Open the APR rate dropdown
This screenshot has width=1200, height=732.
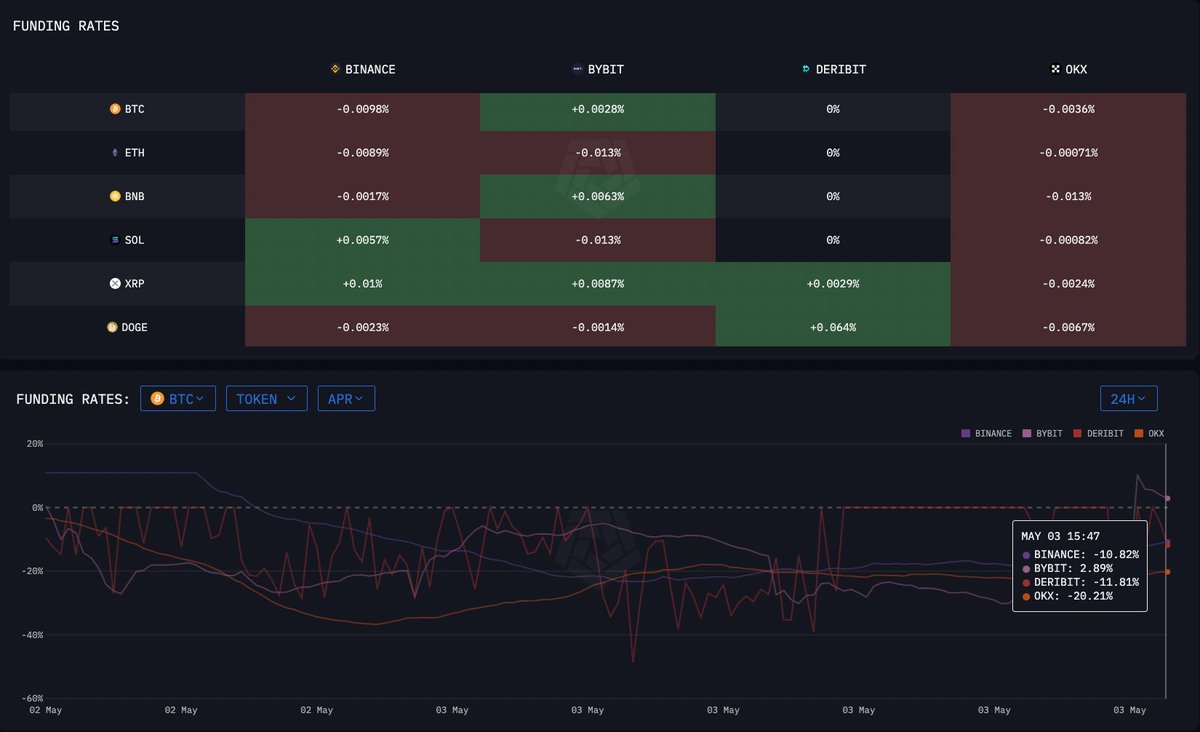[346, 399]
